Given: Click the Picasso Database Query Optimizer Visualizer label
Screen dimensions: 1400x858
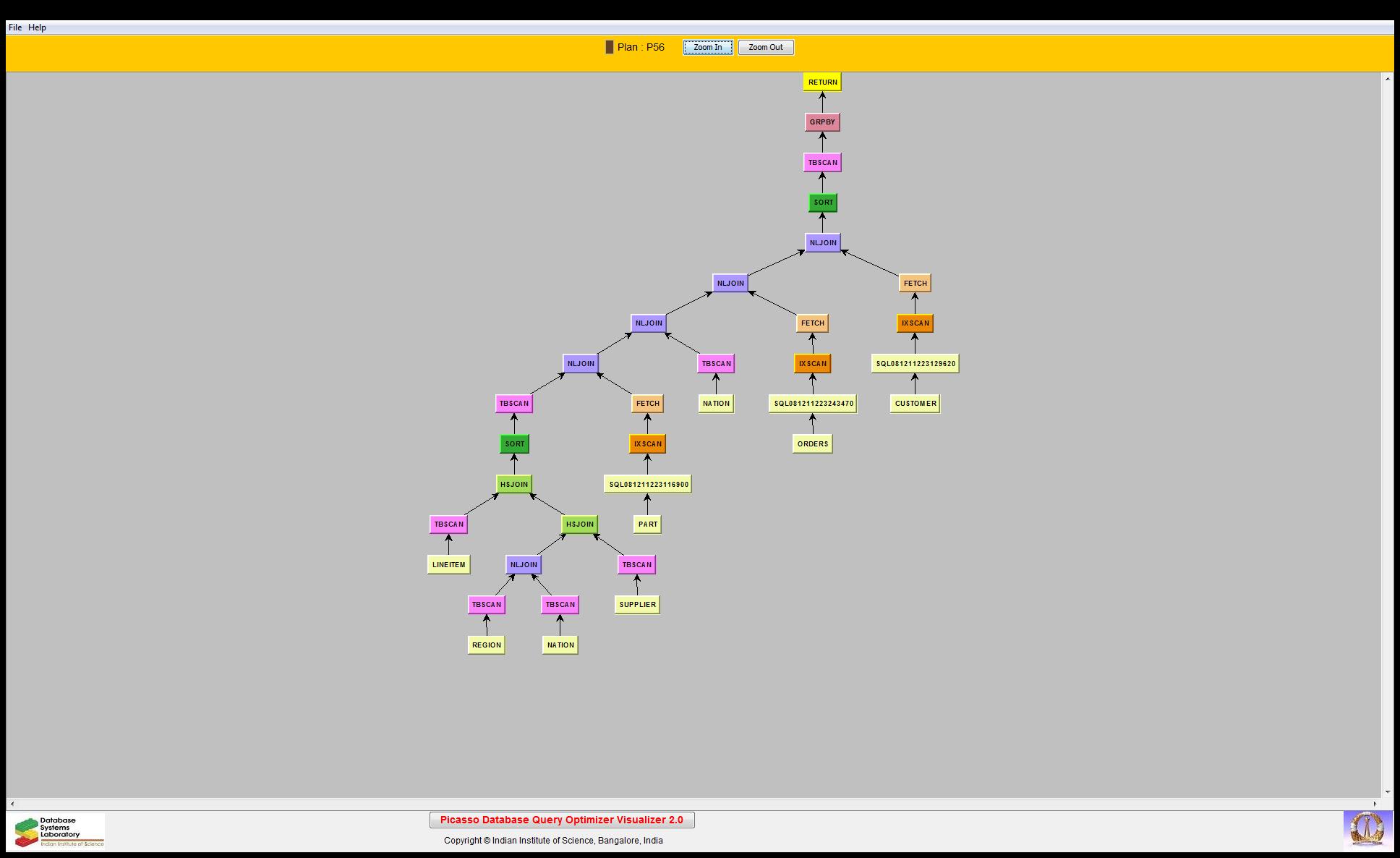Looking at the screenshot, I should (x=561, y=820).
